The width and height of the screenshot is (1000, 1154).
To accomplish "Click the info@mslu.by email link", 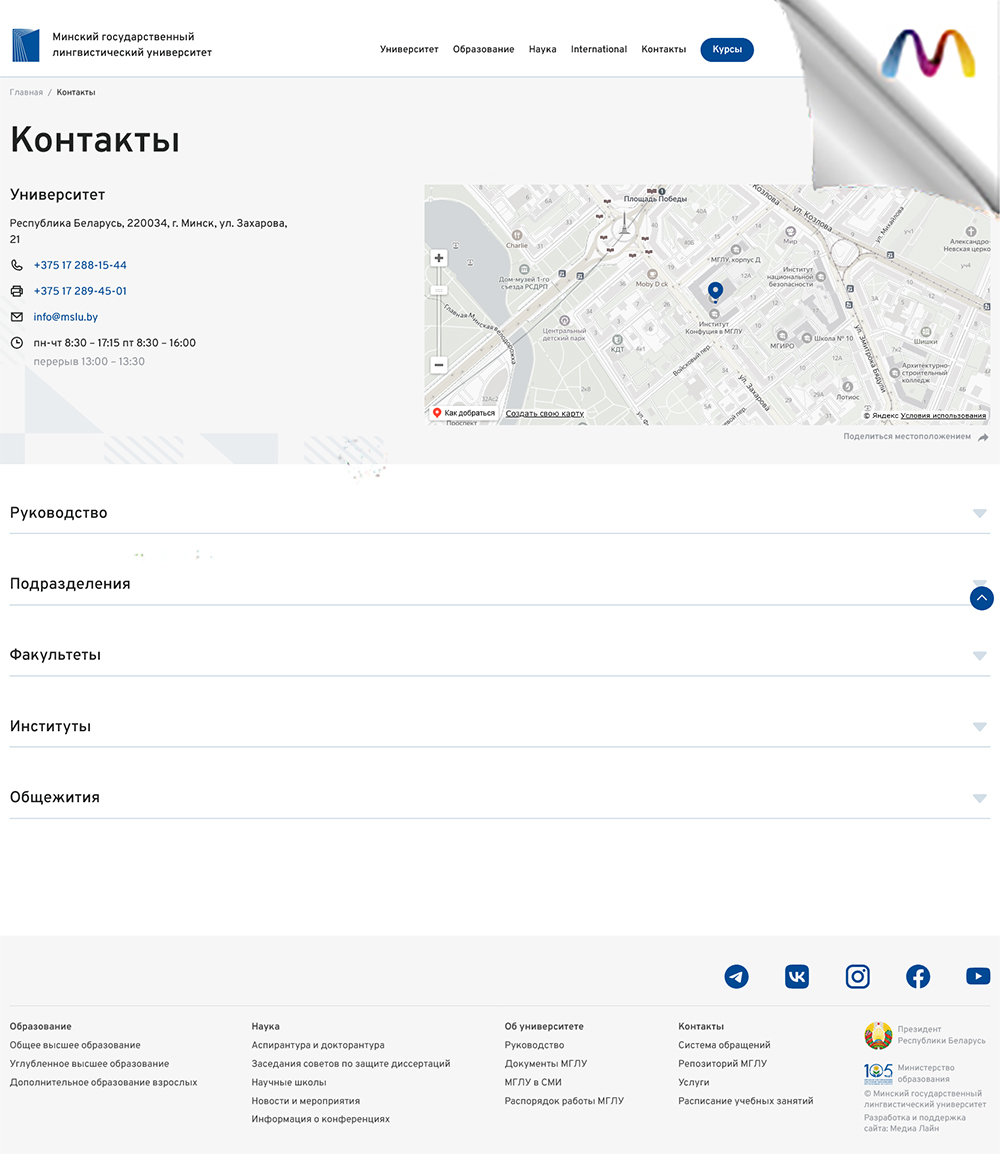I will pyautogui.click(x=65, y=317).
